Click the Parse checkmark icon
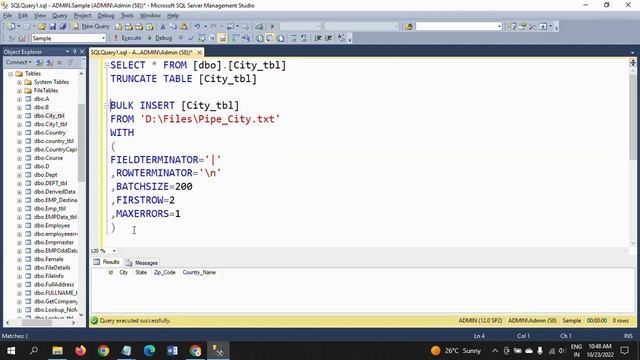The height and width of the screenshot is (360, 640). click(x=191, y=38)
